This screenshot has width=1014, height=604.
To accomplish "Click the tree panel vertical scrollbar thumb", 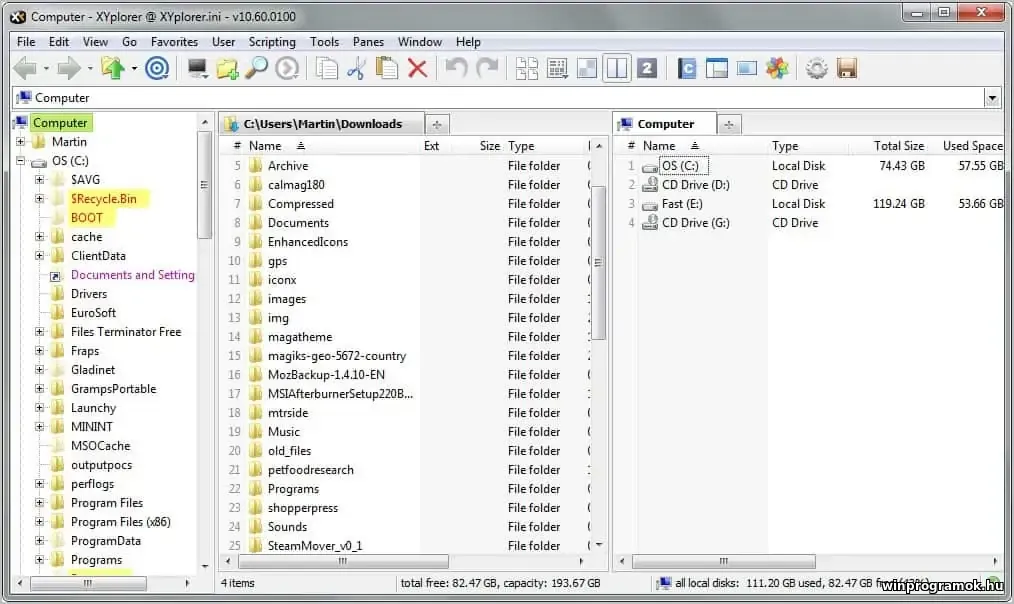I will pos(204,185).
